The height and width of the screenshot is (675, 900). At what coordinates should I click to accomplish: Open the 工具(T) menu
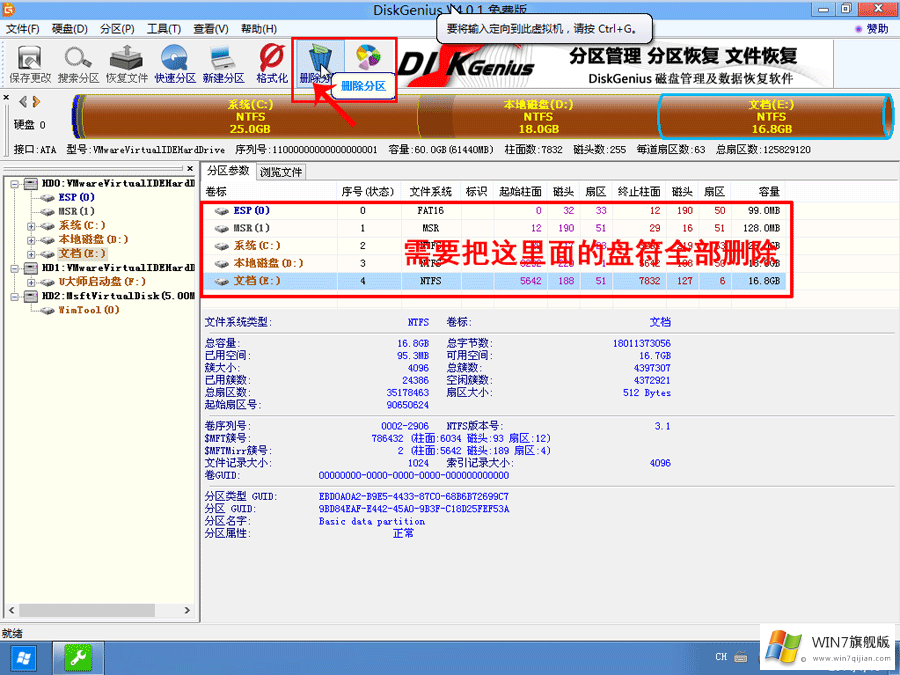pos(163,28)
